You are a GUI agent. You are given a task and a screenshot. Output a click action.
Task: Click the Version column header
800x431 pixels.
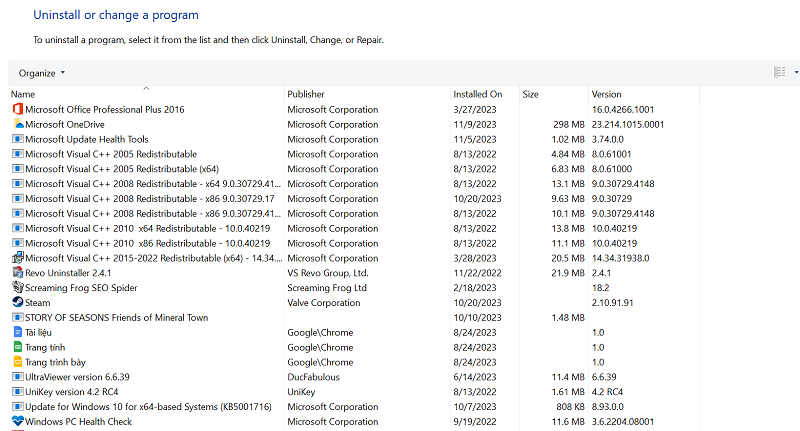pyautogui.click(x=606, y=94)
